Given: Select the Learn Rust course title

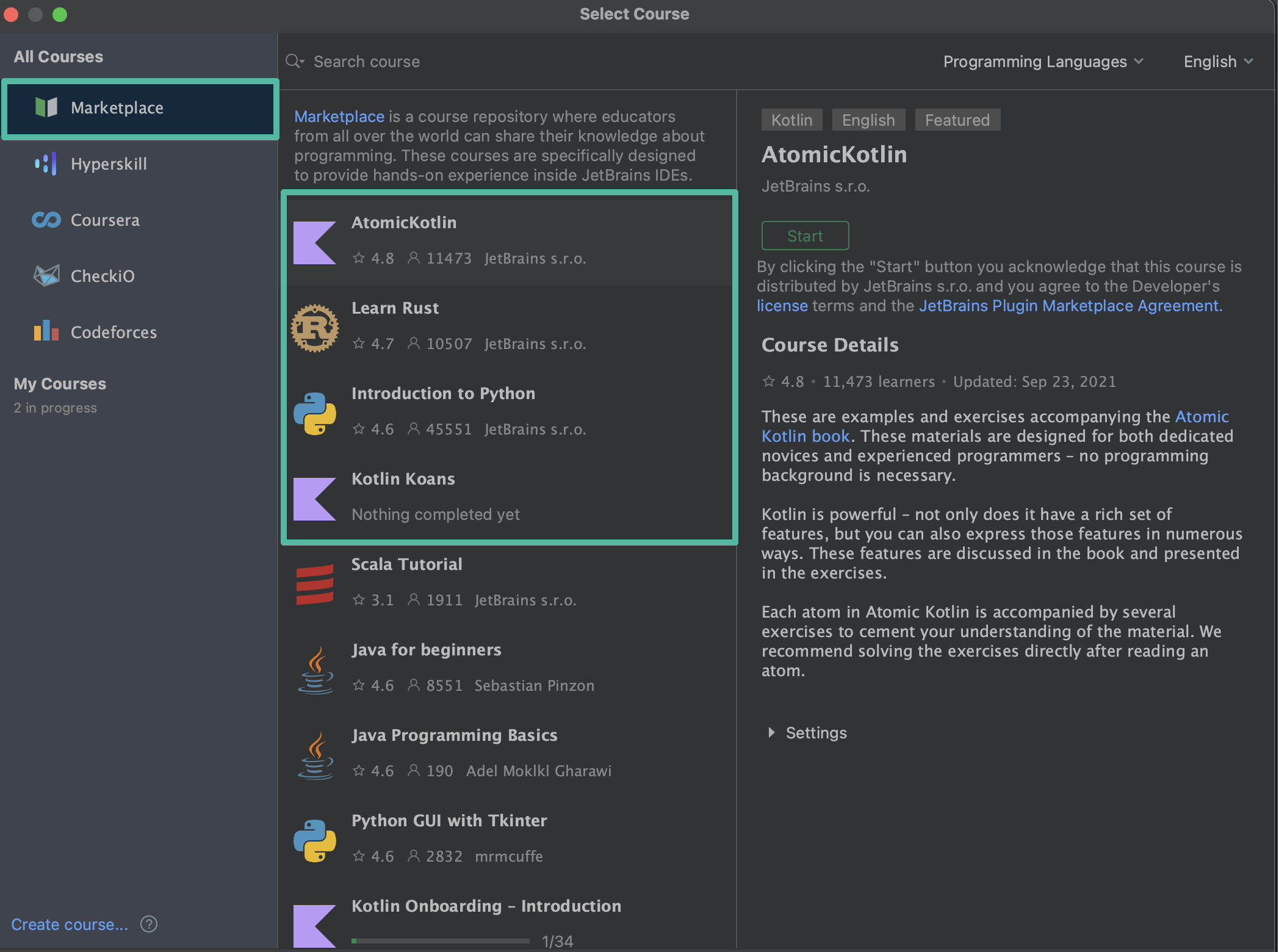Looking at the screenshot, I should [395, 308].
